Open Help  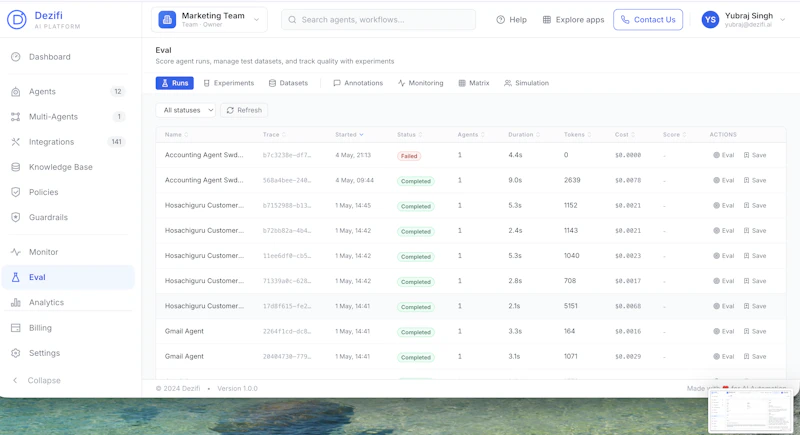point(511,20)
